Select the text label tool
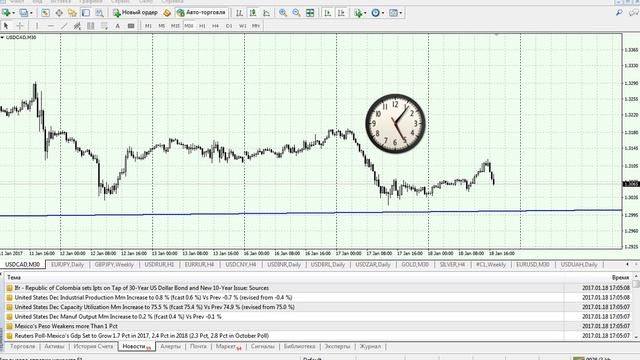This screenshot has width=640, height=360. [x=131, y=26]
